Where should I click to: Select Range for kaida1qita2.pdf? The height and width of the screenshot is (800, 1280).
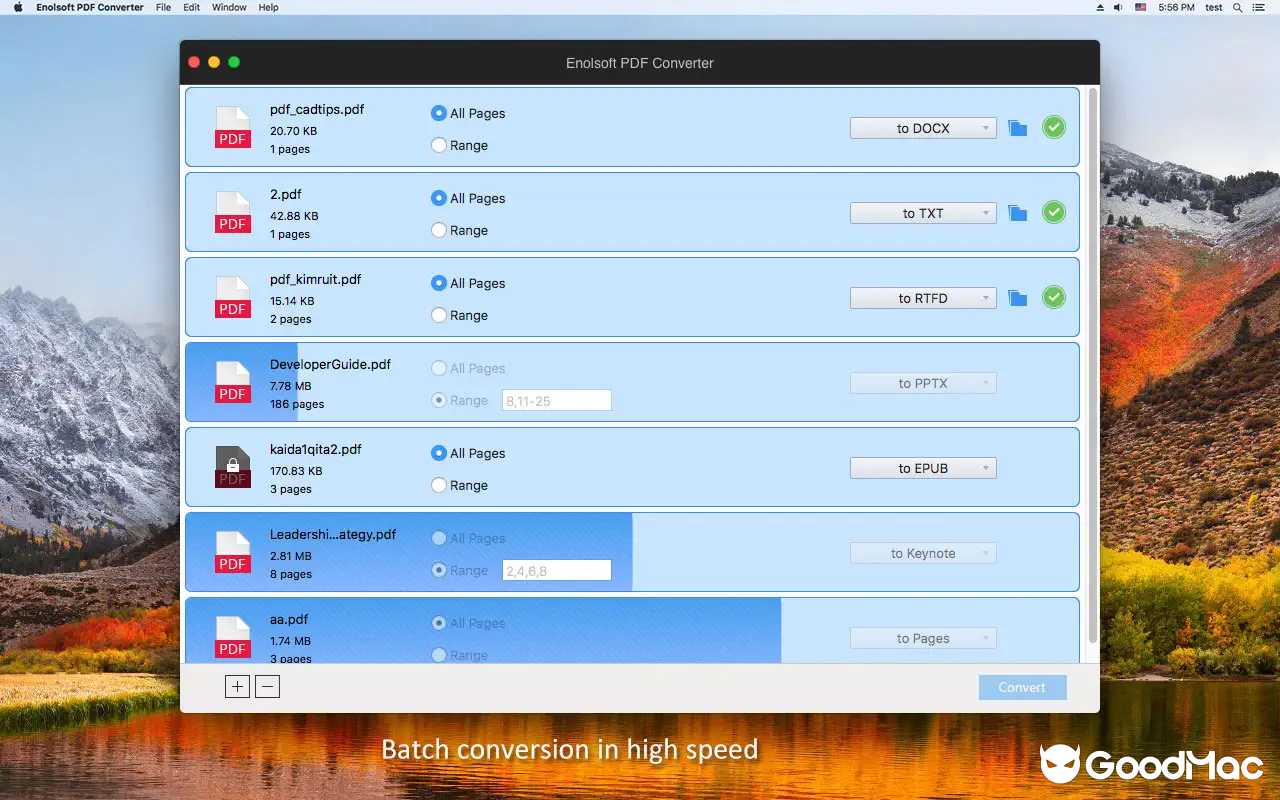coord(438,485)
